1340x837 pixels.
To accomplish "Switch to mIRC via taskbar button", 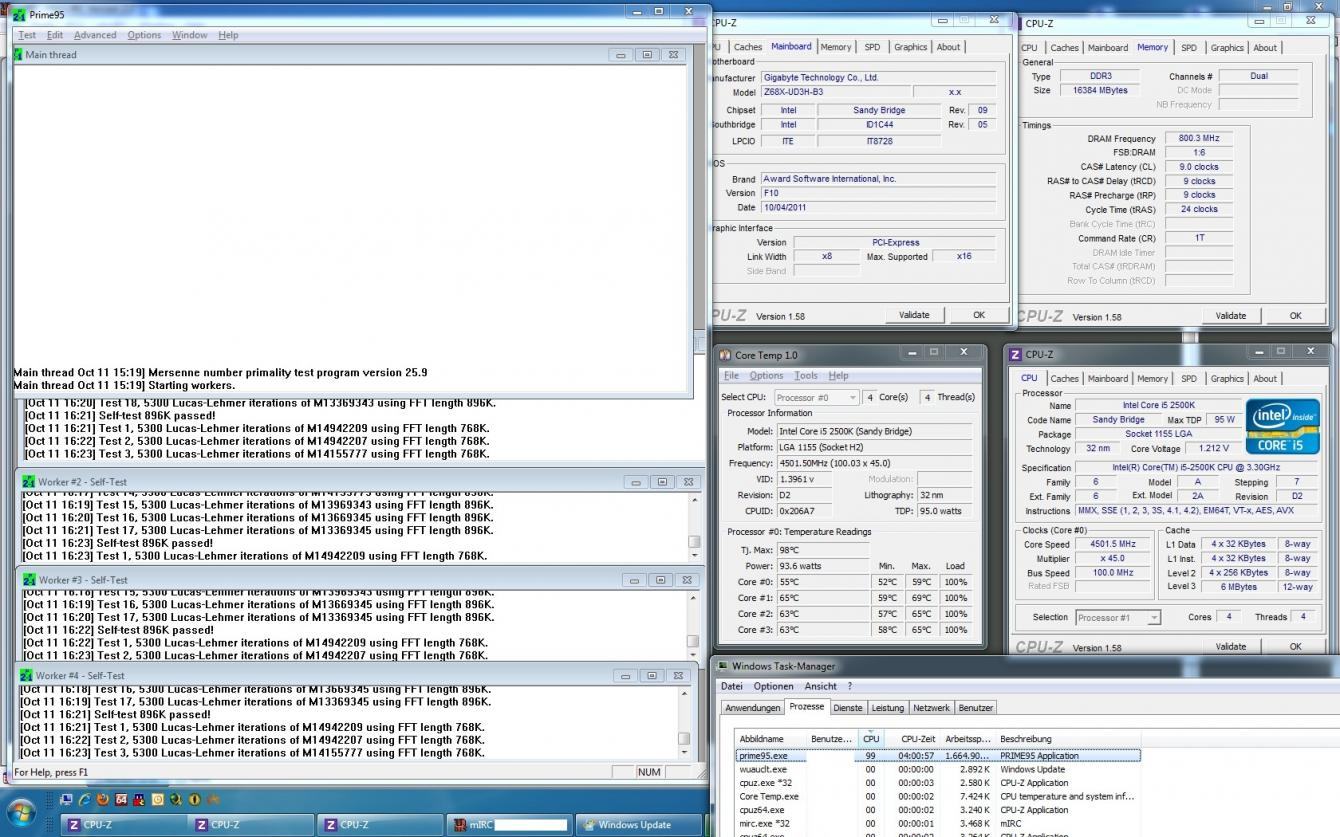I will click(510, 825).
